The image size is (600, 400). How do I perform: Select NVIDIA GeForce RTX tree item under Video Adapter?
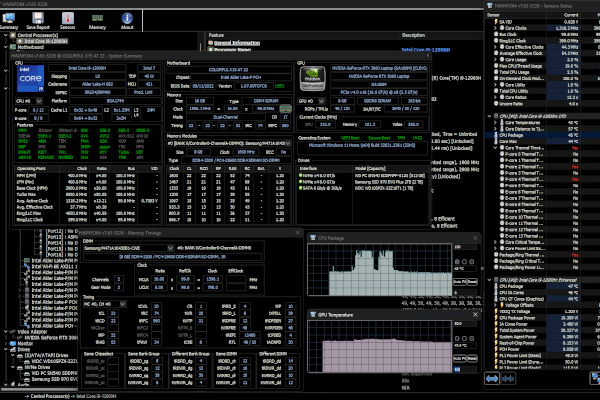click(x=51, y=338)
